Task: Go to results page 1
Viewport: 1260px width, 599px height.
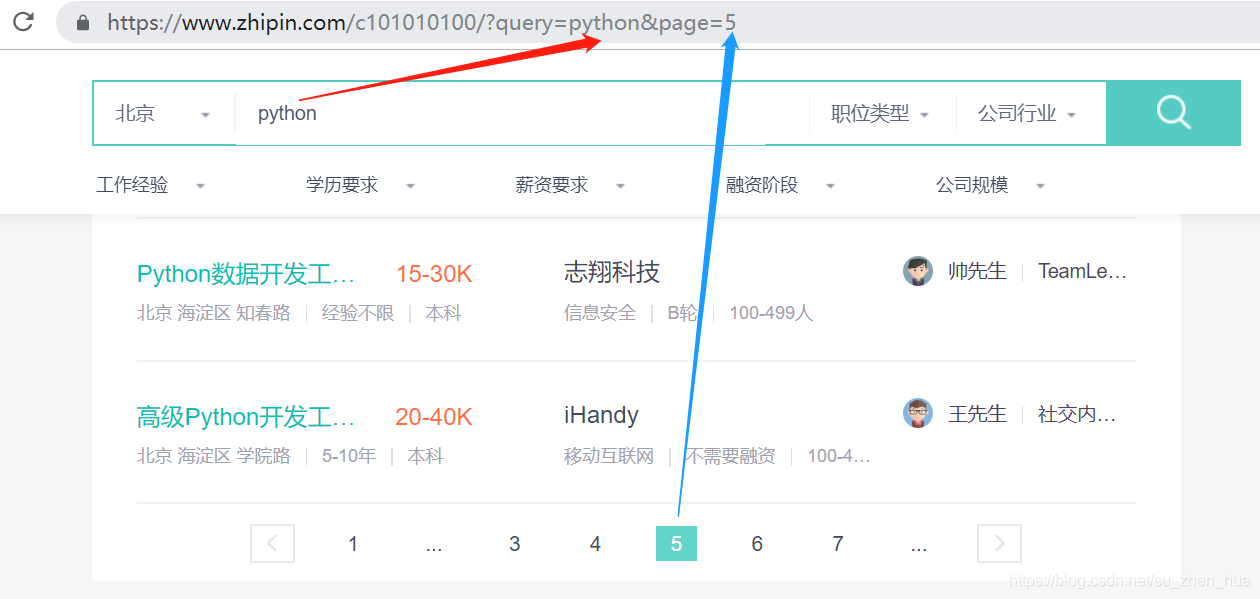Action: tap(353, 543)
